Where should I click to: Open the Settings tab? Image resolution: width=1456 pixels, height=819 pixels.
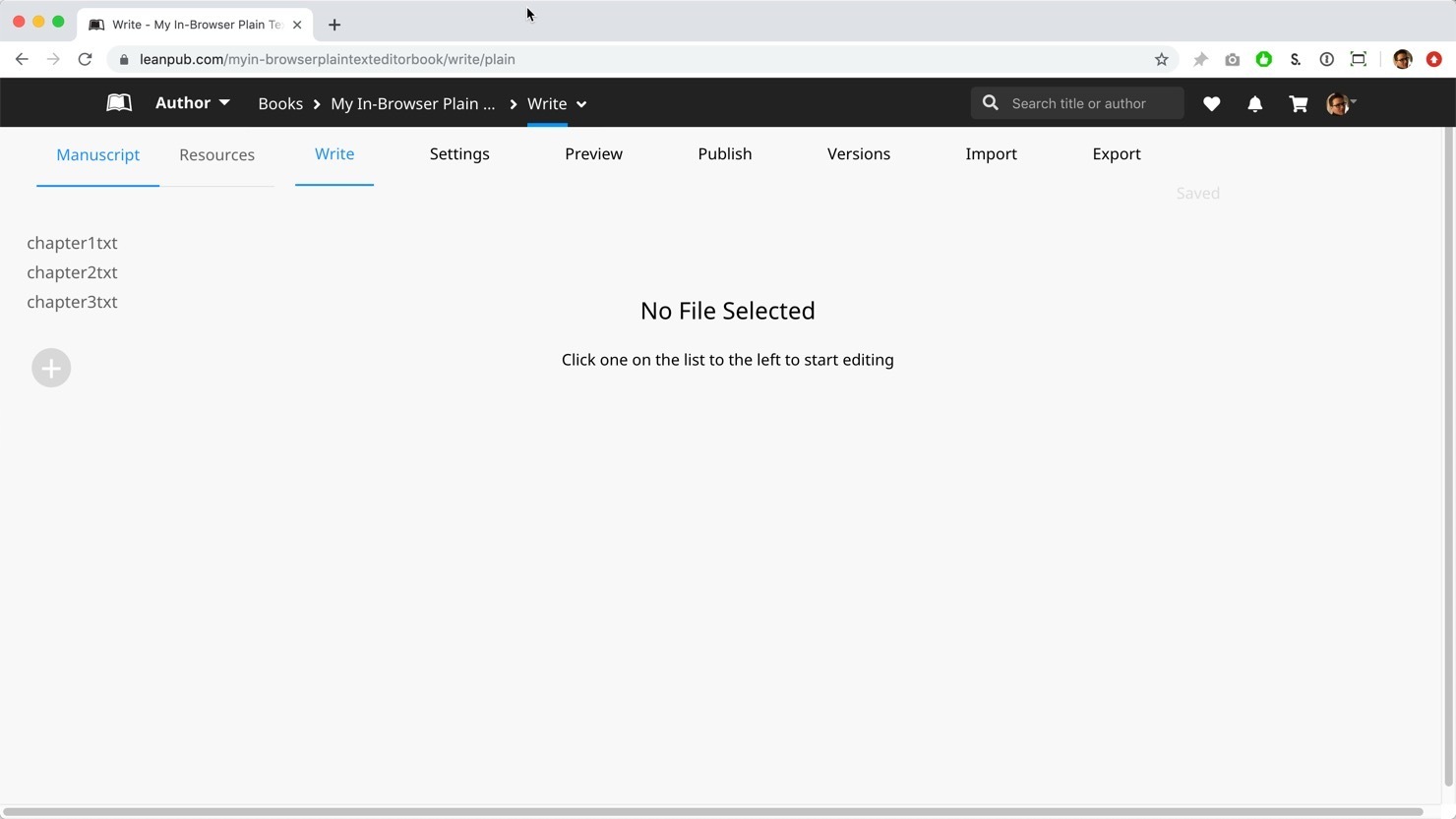pos(459,153)
